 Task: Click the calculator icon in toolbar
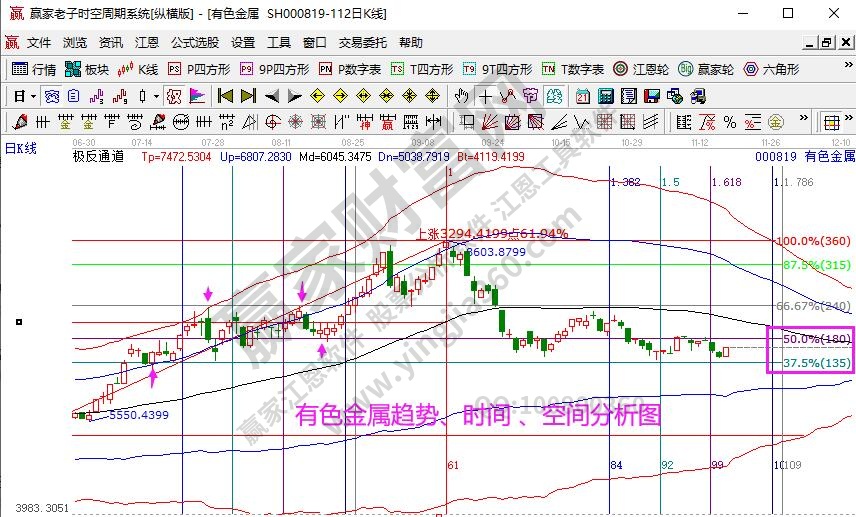pos(605,96)
